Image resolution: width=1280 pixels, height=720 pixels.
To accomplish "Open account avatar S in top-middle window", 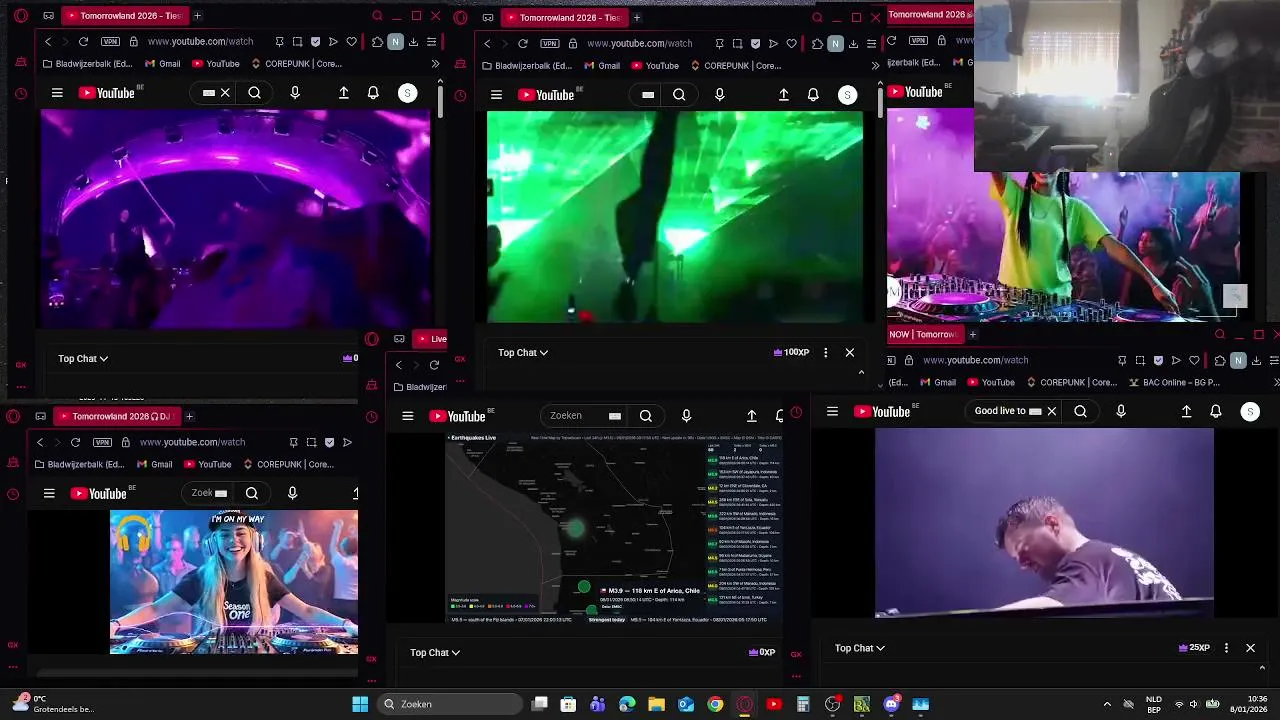I will pos(847,95).
